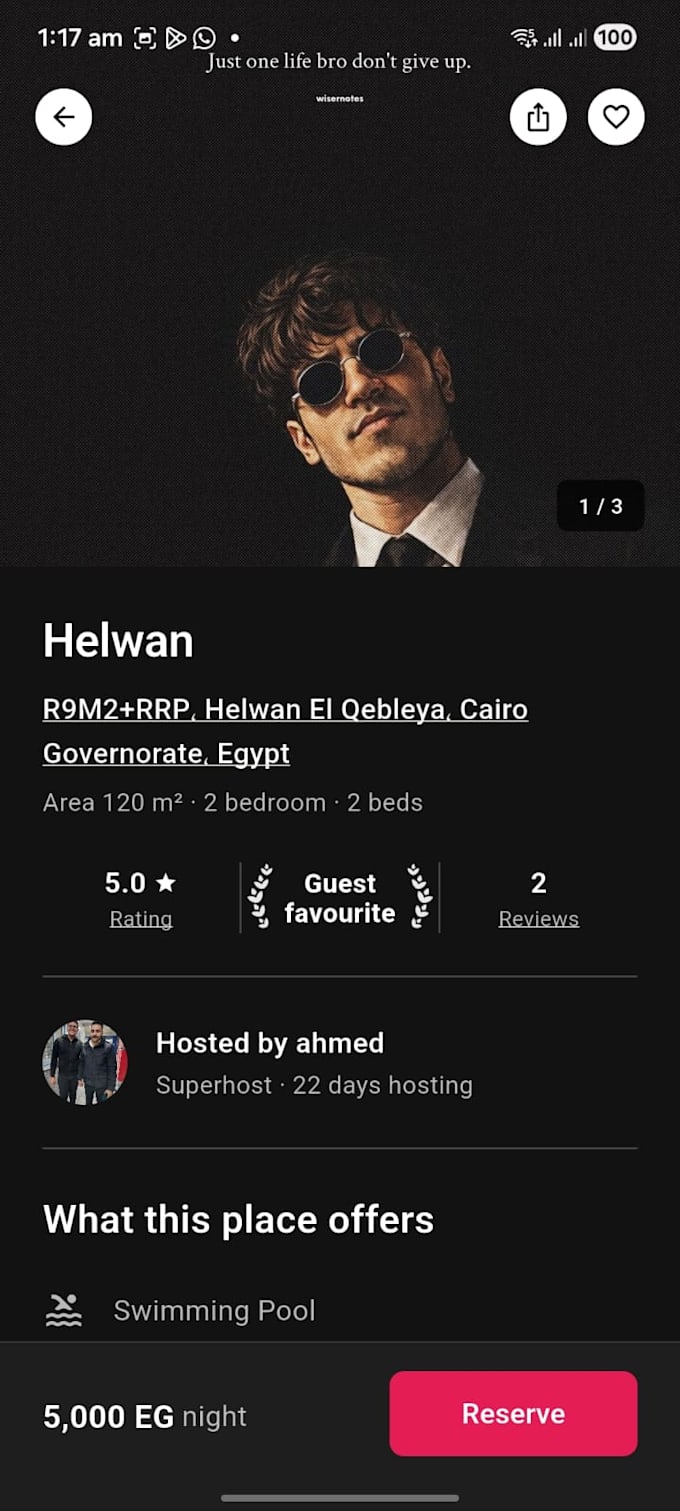This screenshot has height=1511, width=680.
Task: Open host ahmed's profile picture
Action: (x=85, y=1062)
